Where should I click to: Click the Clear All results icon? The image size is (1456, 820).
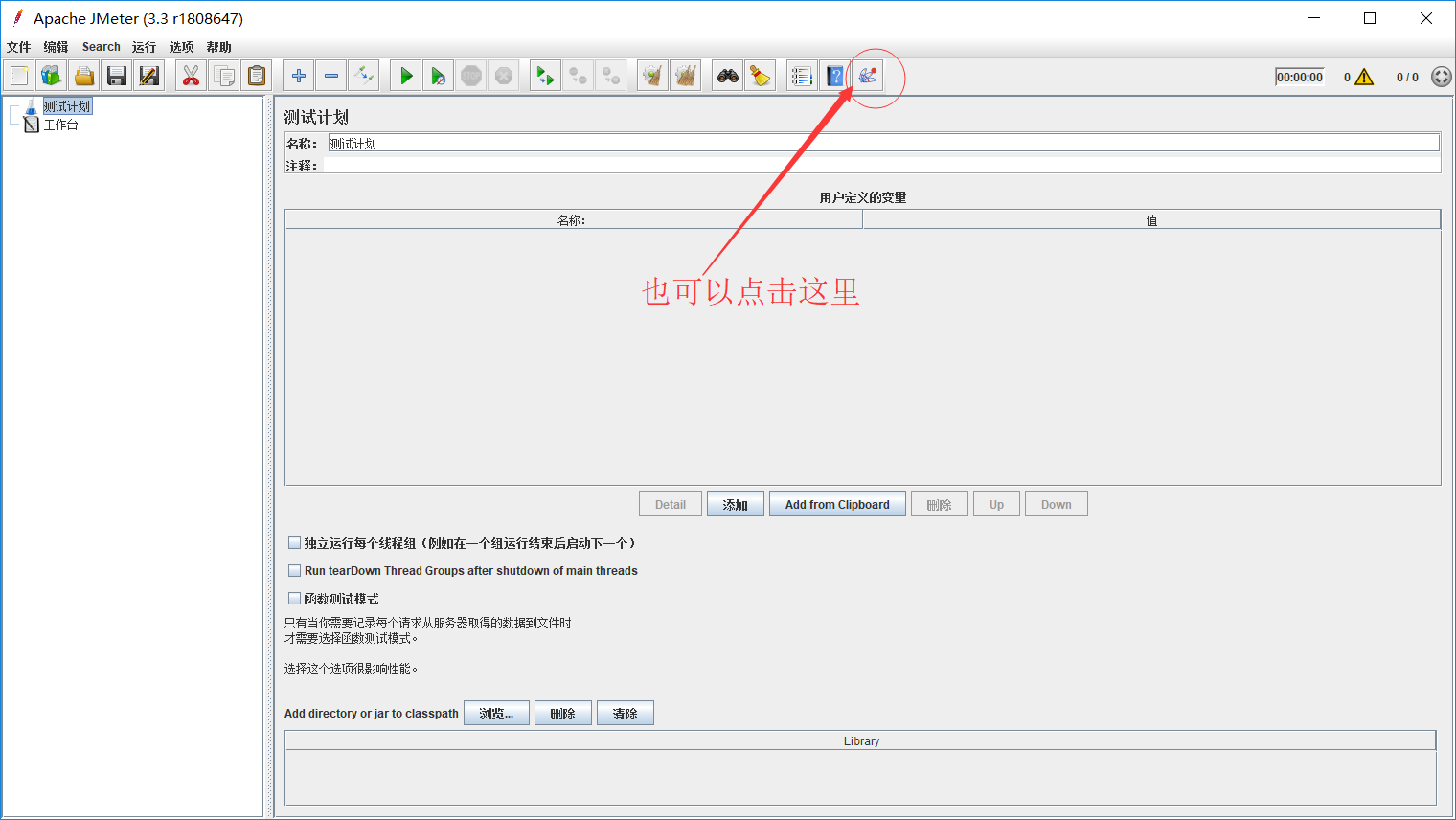pyautogui.click(x=686, y=76)
